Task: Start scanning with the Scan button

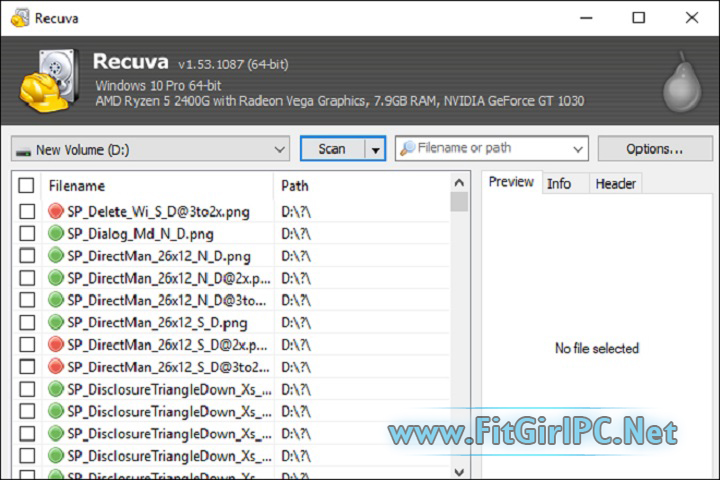Action: 331,149
